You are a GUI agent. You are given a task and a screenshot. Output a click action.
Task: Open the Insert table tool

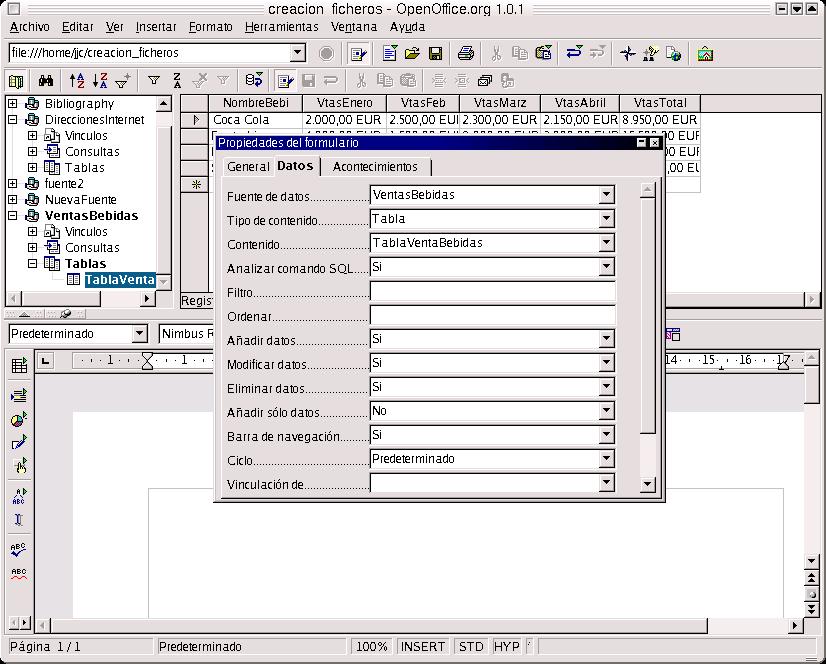click(19, 367)
